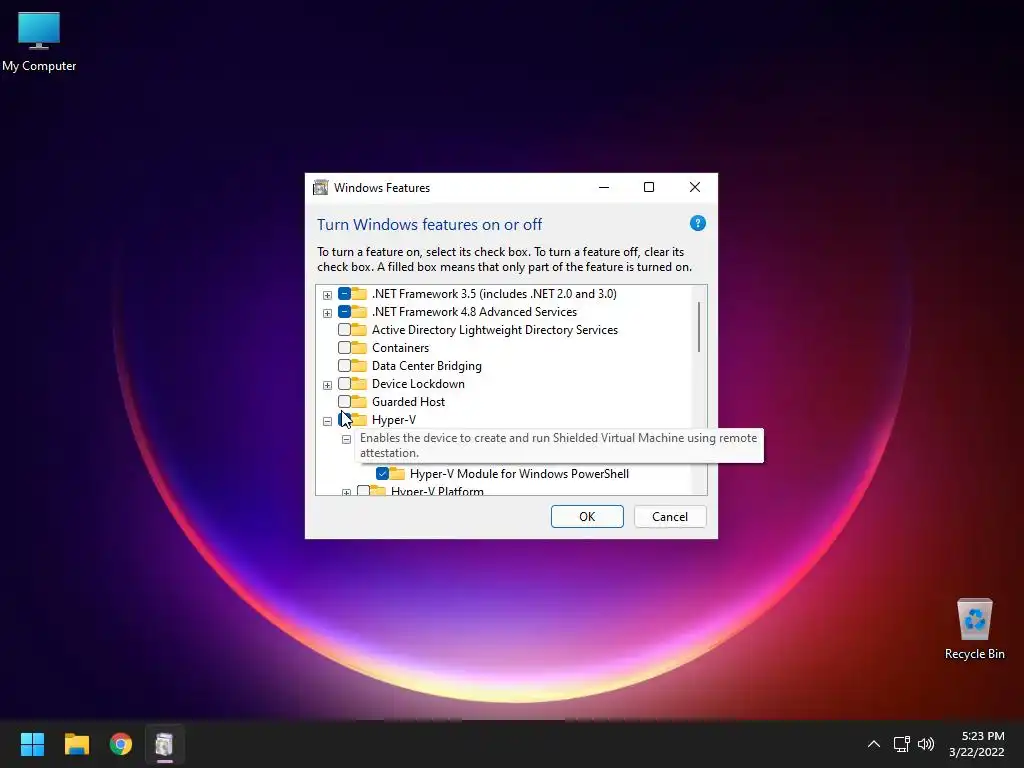
Task: Select the Guarded Host label
Action: (x=408, y=402)
